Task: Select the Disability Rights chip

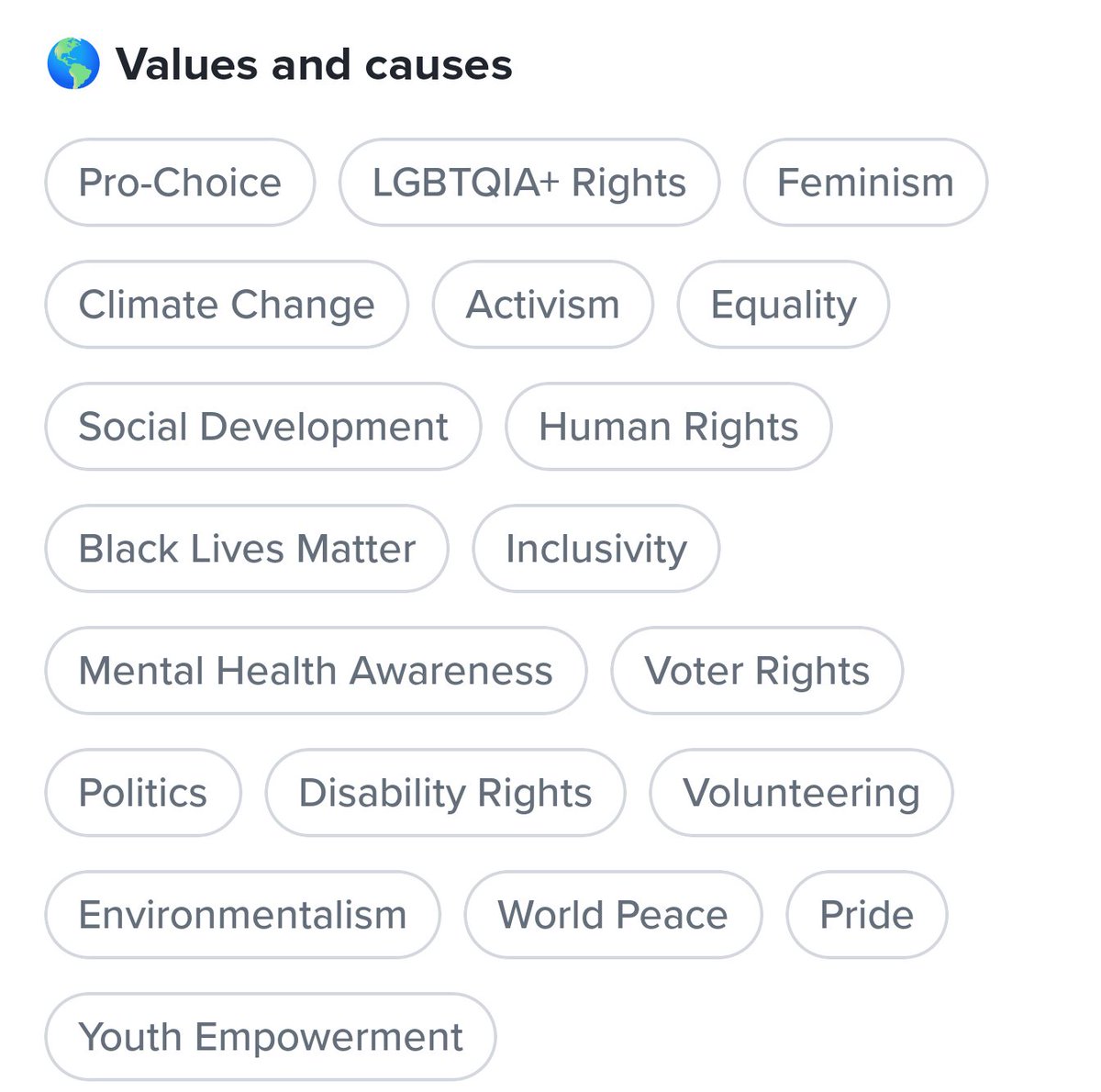Action: [x=446, y=792]
